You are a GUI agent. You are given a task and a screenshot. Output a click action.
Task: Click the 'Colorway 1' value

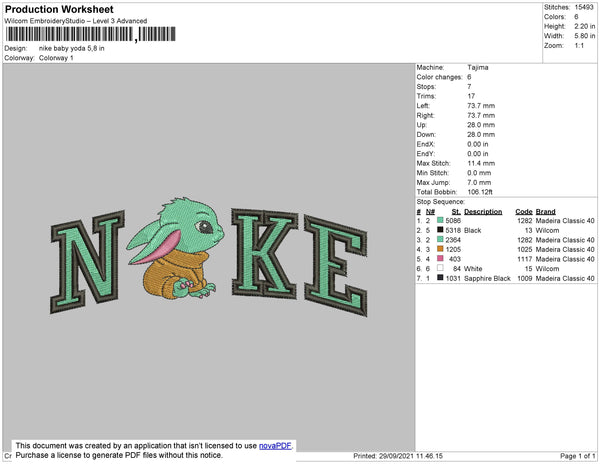click(56, 58)
